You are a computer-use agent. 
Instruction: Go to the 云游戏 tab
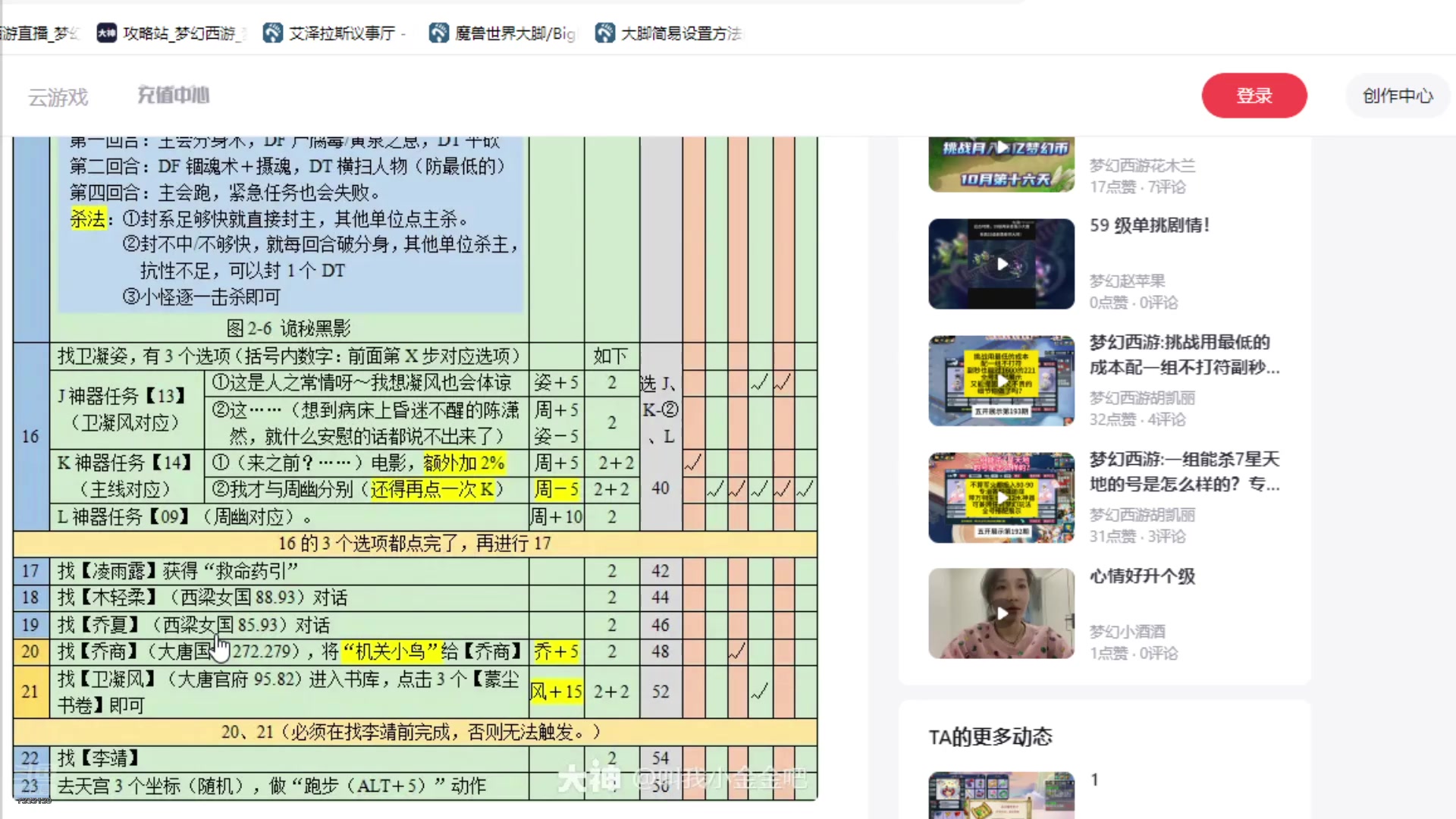tap(58, 97)
